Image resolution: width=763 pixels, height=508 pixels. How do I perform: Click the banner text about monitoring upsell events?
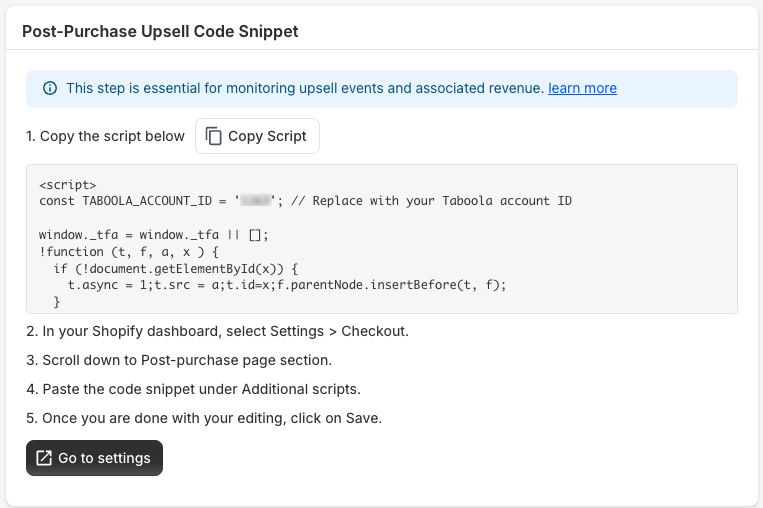click(x=305, y=88)
